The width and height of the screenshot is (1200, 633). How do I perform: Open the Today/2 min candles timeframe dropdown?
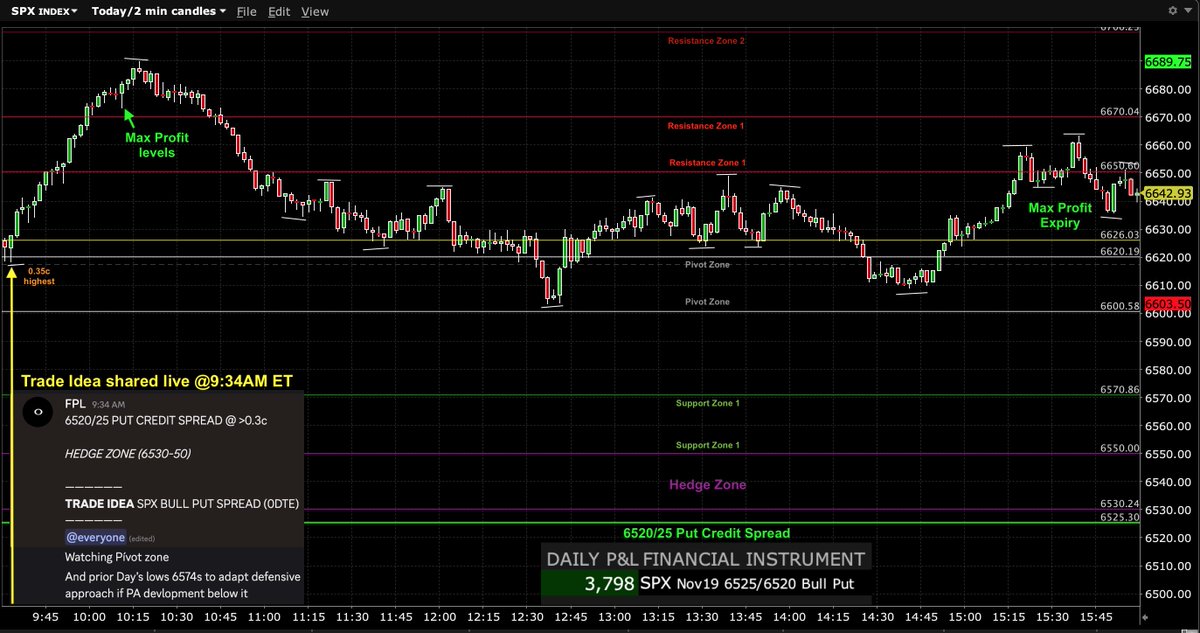pos(155,11)
